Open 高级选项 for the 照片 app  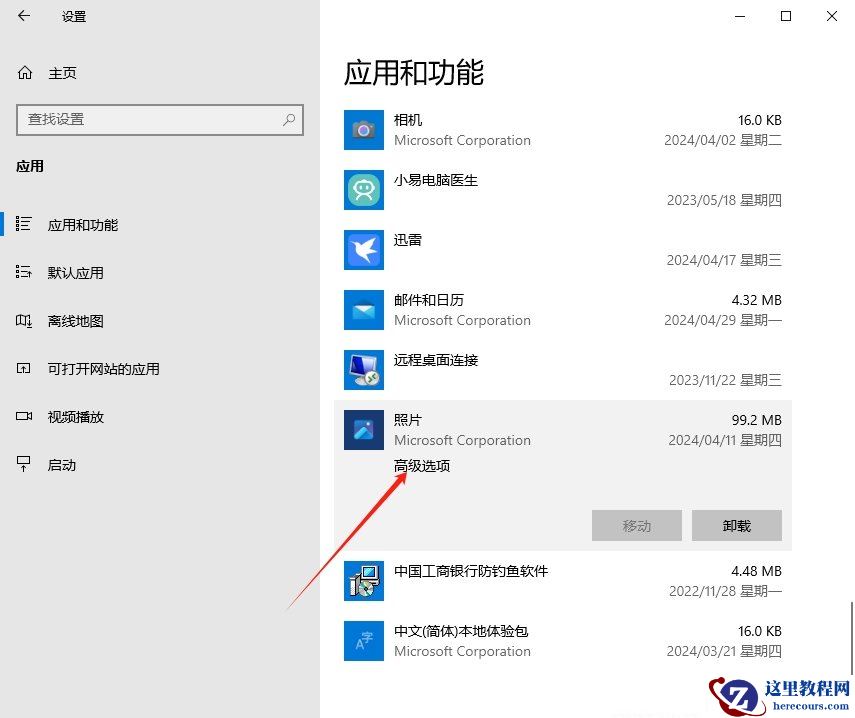pos(421,466)
